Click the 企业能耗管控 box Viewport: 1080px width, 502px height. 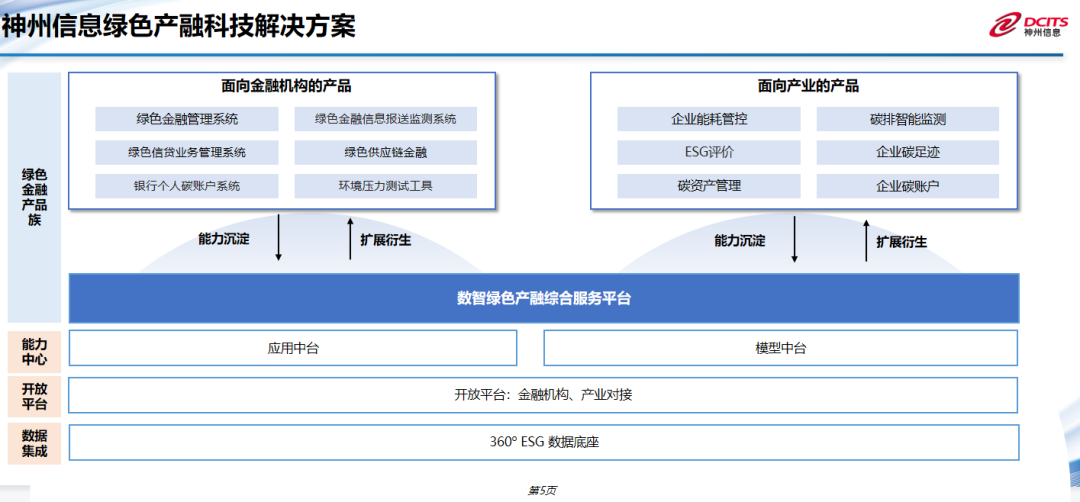click(x=708, y=119)
